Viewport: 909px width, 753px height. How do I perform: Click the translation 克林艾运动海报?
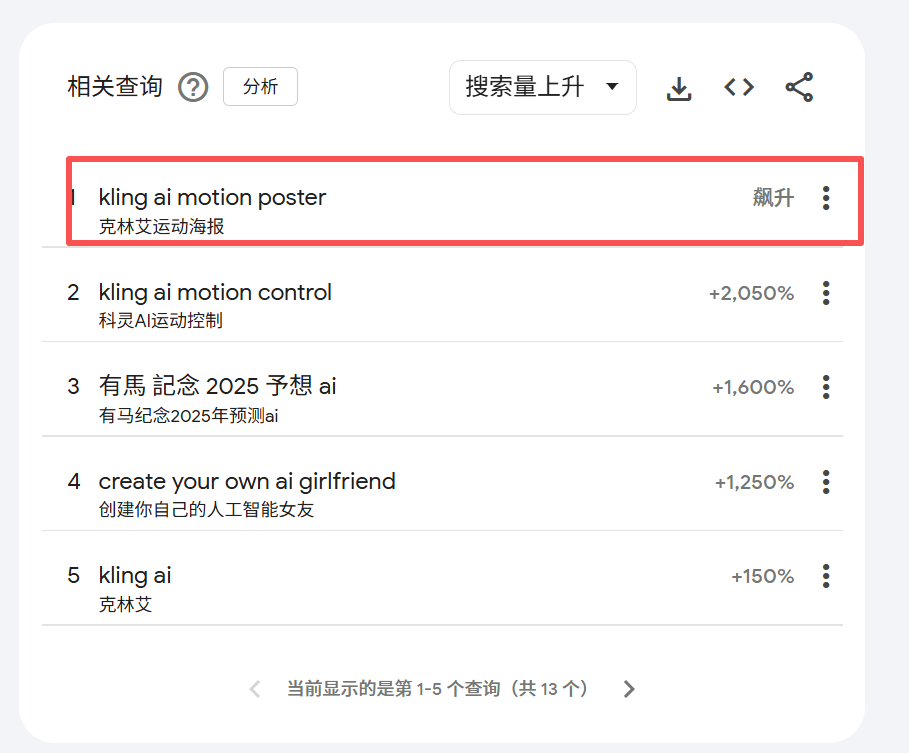[162, 227]
